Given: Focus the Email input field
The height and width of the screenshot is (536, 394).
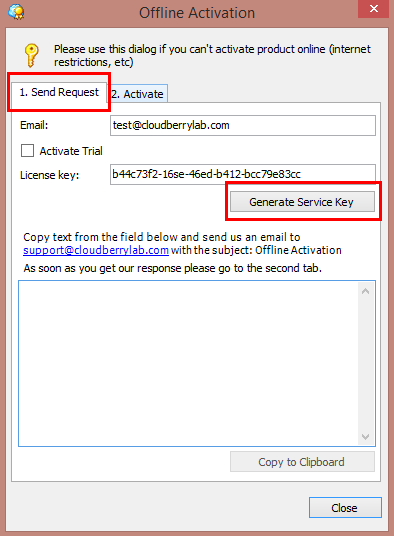Looking at the screenshot, I should pos(243,125).
